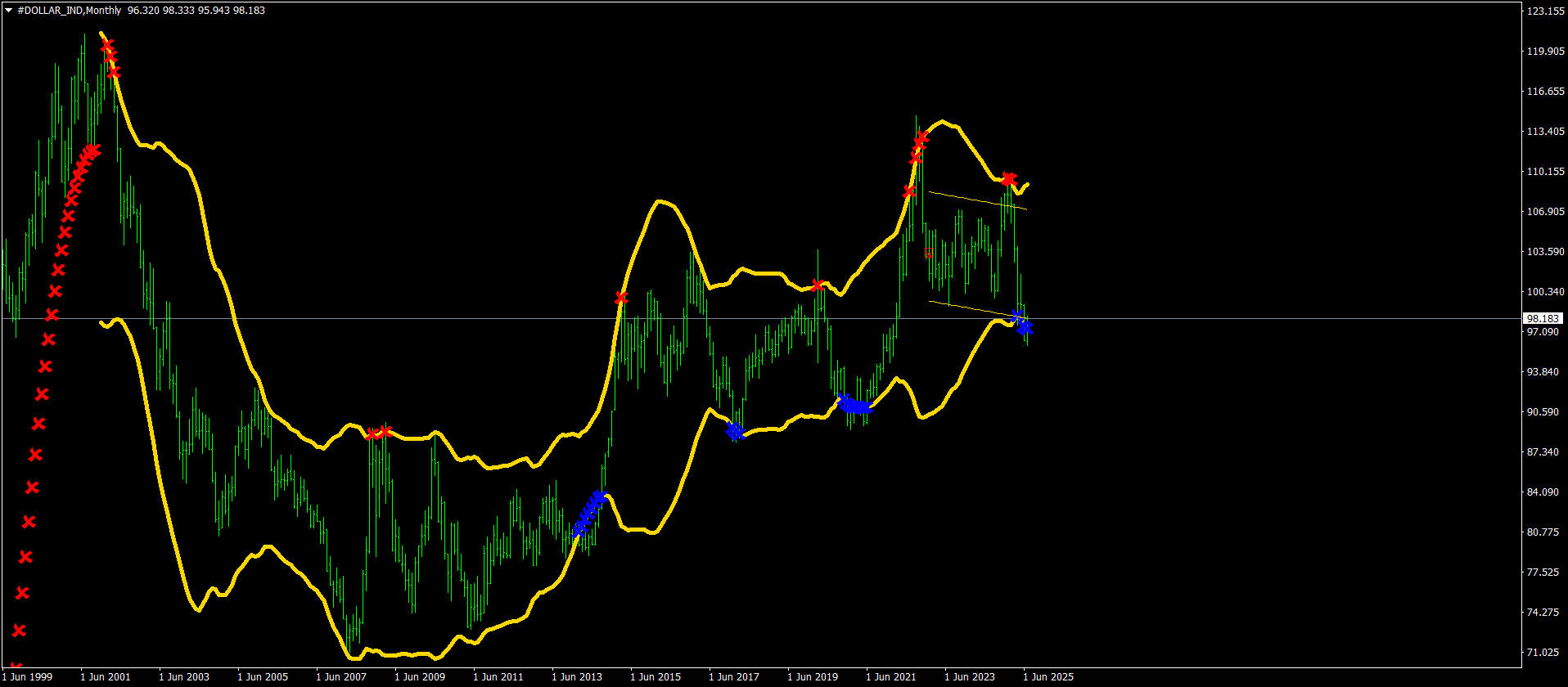Click the current price label 98.183

click(x=1543, y=318)
